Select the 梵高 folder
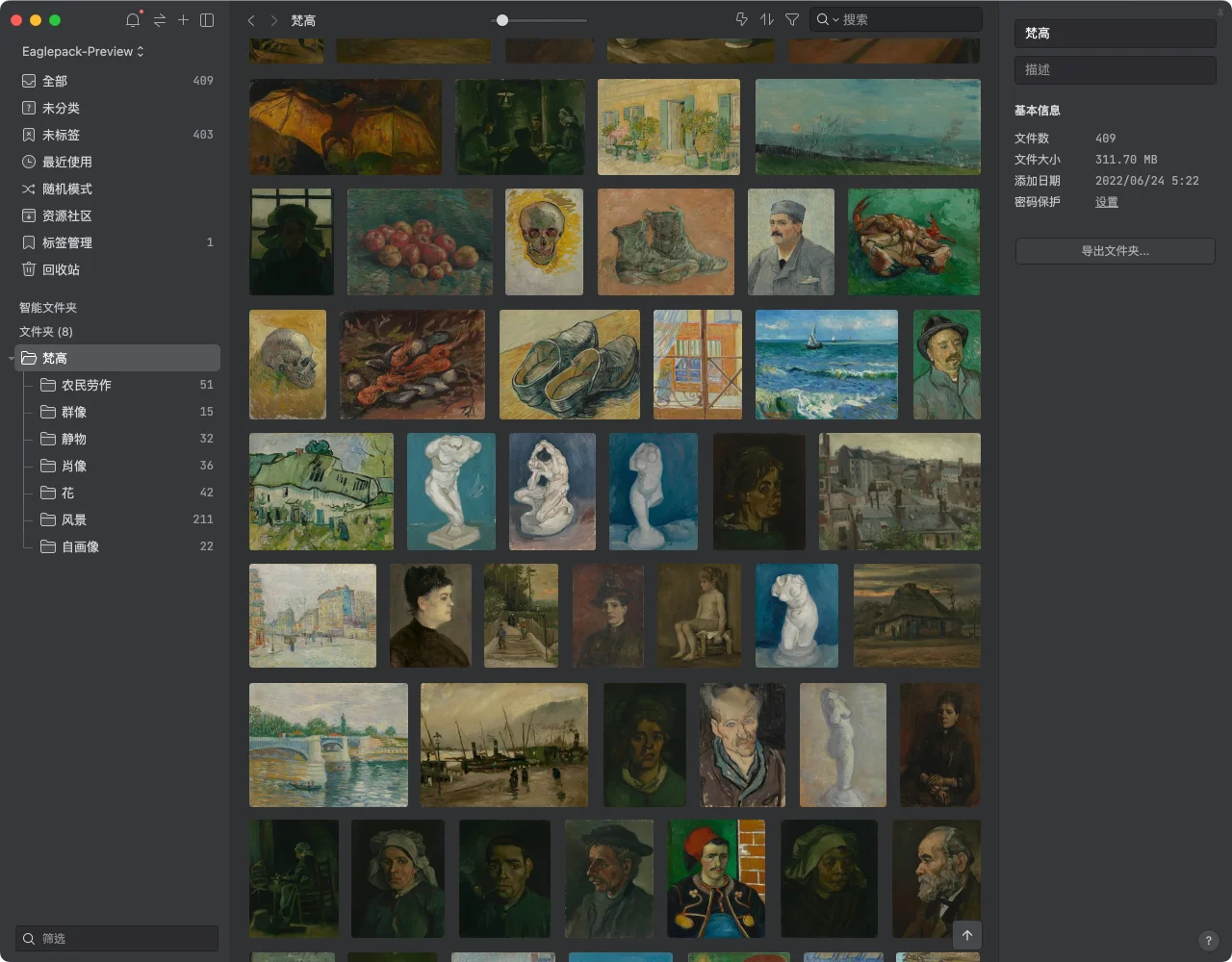The height and width of the screenshot is (962, 1232). pos(117,358)
